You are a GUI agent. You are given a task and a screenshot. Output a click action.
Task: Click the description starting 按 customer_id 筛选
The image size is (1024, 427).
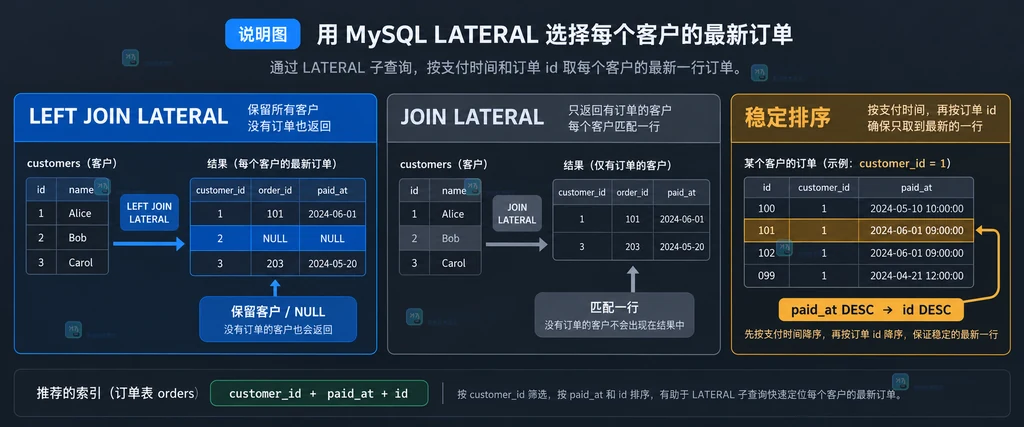pos(680,394)
